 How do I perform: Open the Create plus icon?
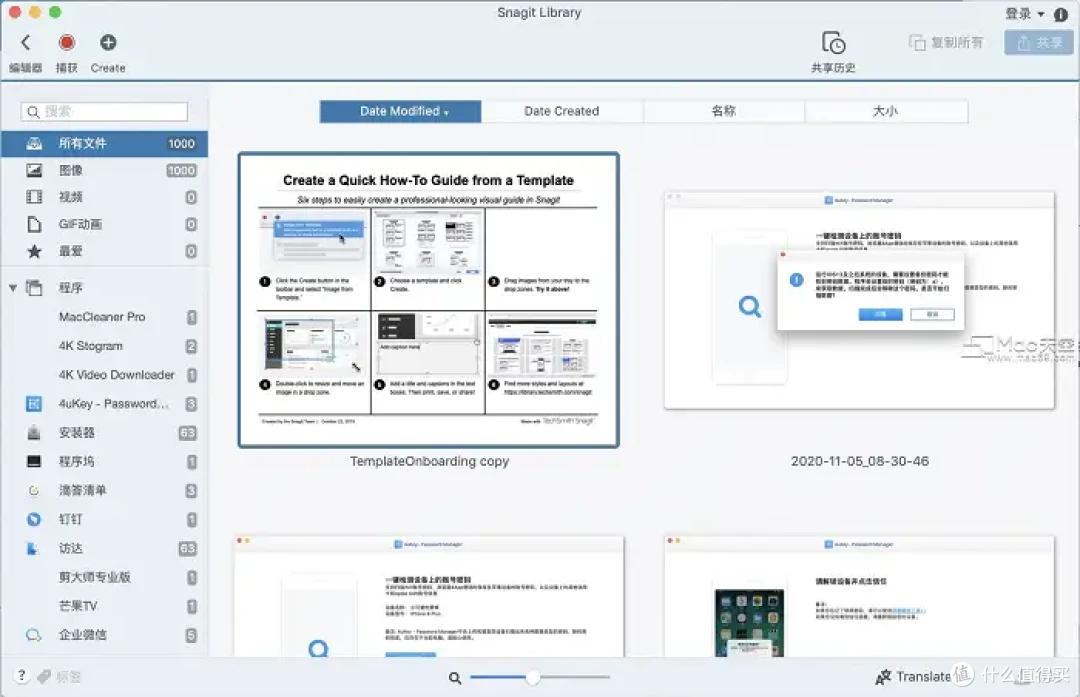[108, 43]
